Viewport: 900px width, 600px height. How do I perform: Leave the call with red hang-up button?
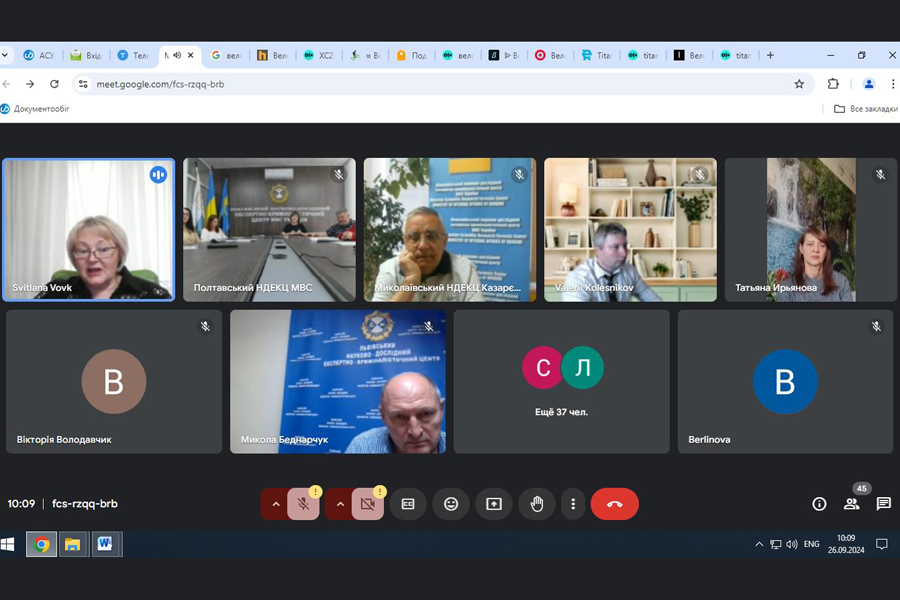click(x=614, y=504)
